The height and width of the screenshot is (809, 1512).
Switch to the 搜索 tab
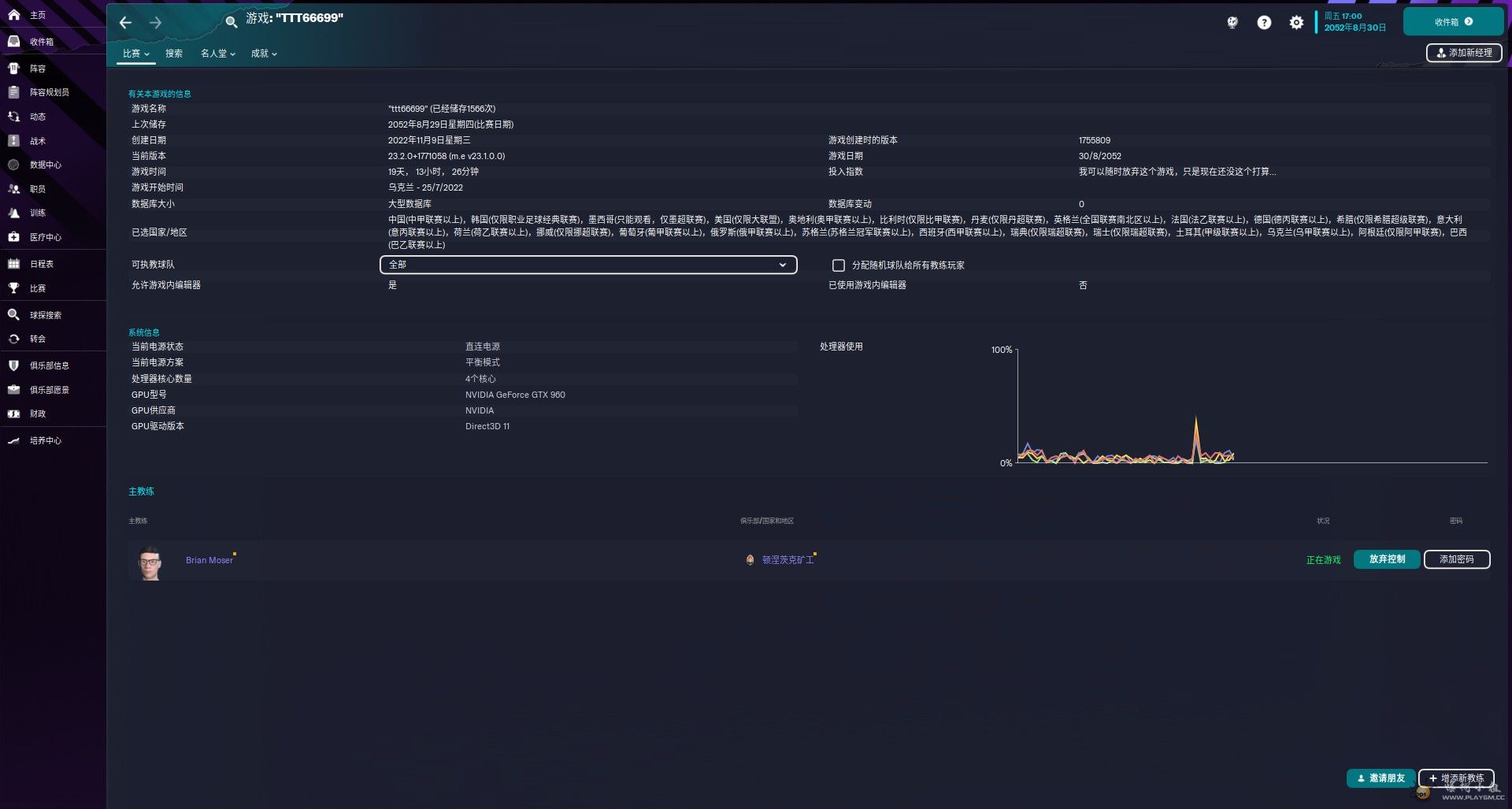[x=174, y=54]
